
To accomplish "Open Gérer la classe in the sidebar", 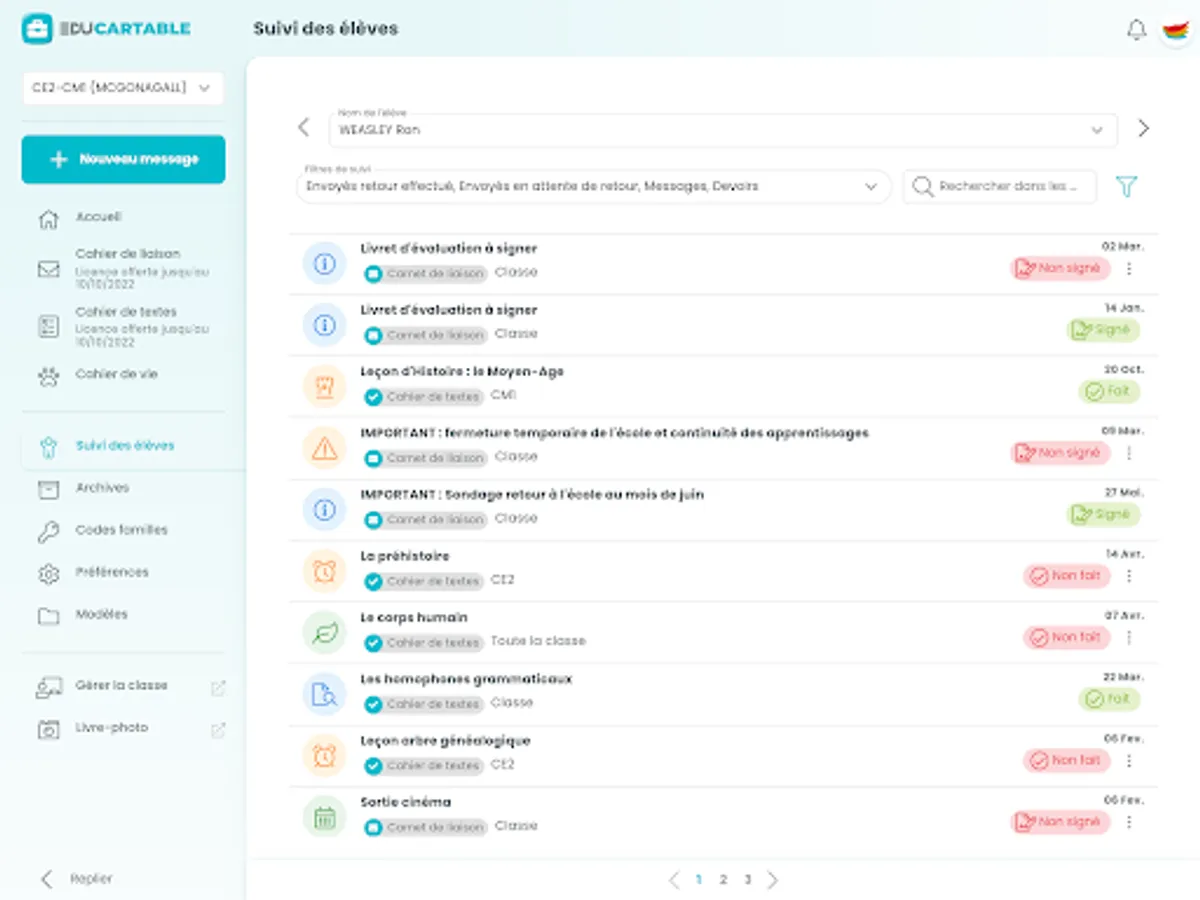I will coord(123,686).
